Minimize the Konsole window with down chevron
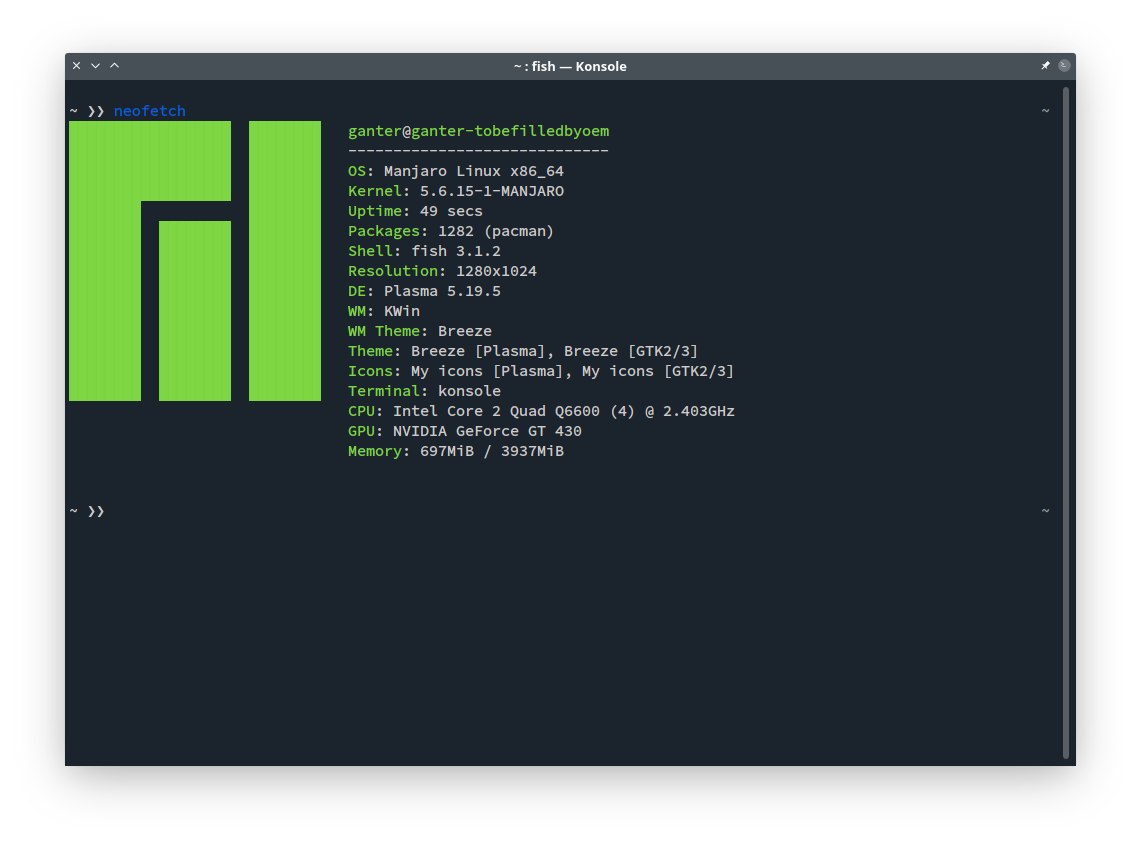The height and width of the screenshot is (843, 1141). (95, 66)
